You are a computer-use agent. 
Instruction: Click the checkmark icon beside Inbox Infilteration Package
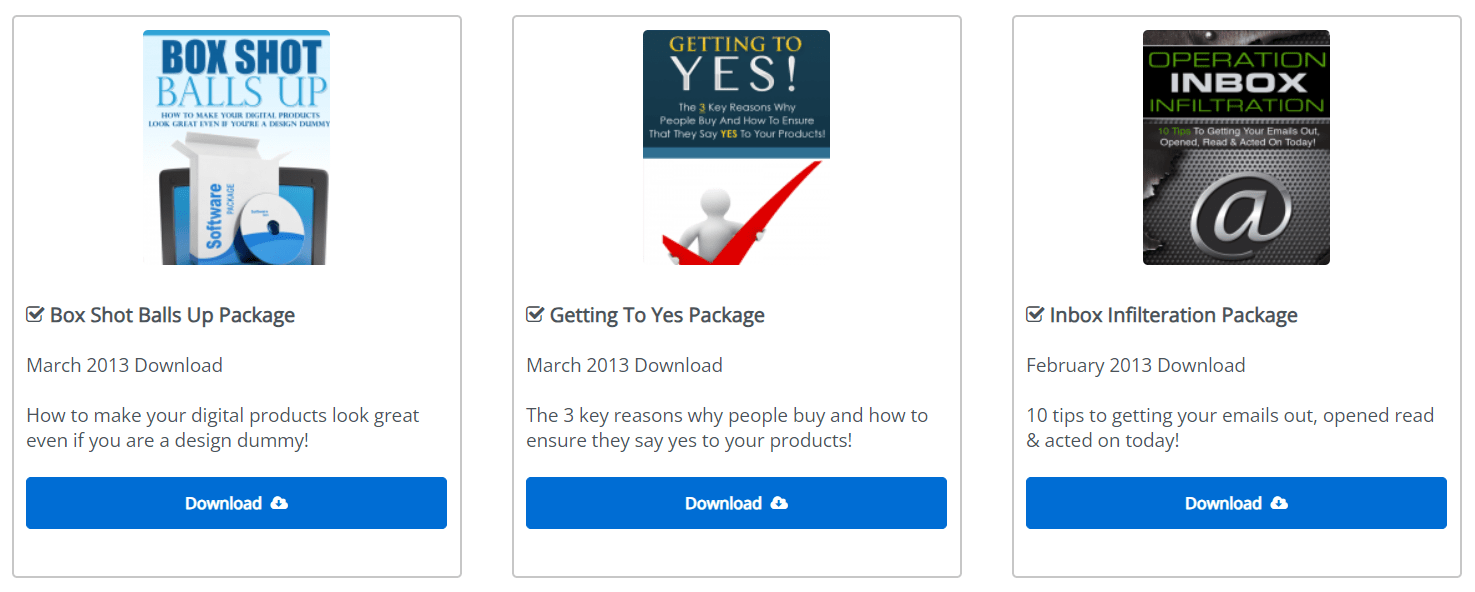click(x=1035, y=315)
